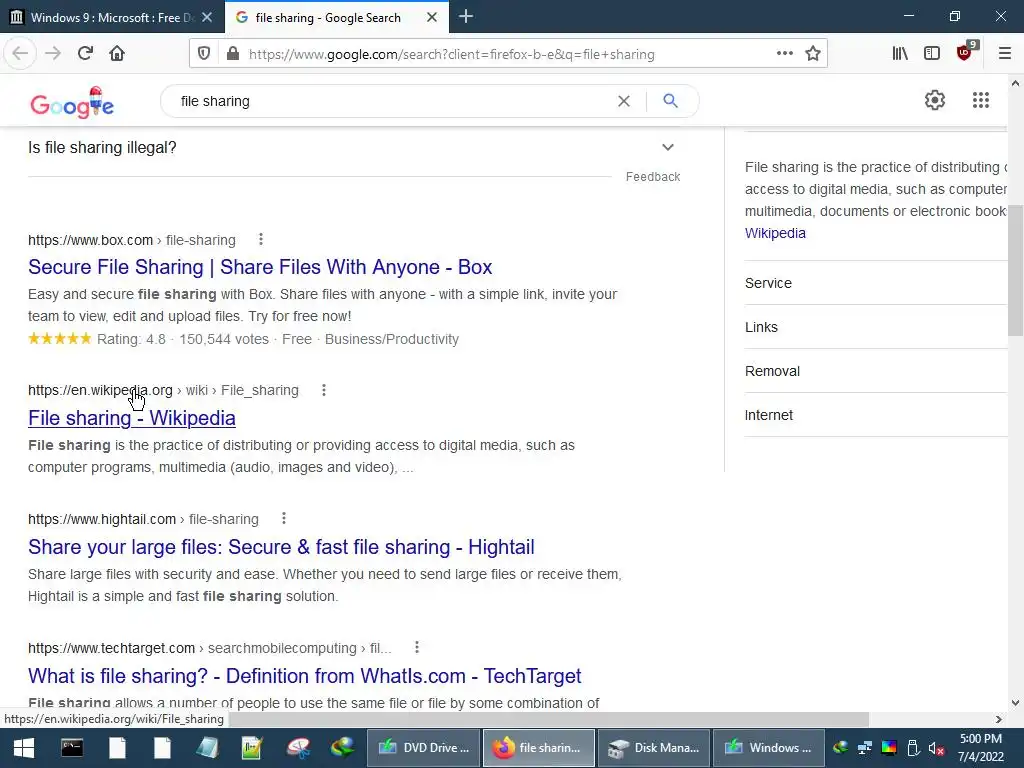Expand the Service row in the side panel
Viewport: 1024px width, 768px height.
876,283
